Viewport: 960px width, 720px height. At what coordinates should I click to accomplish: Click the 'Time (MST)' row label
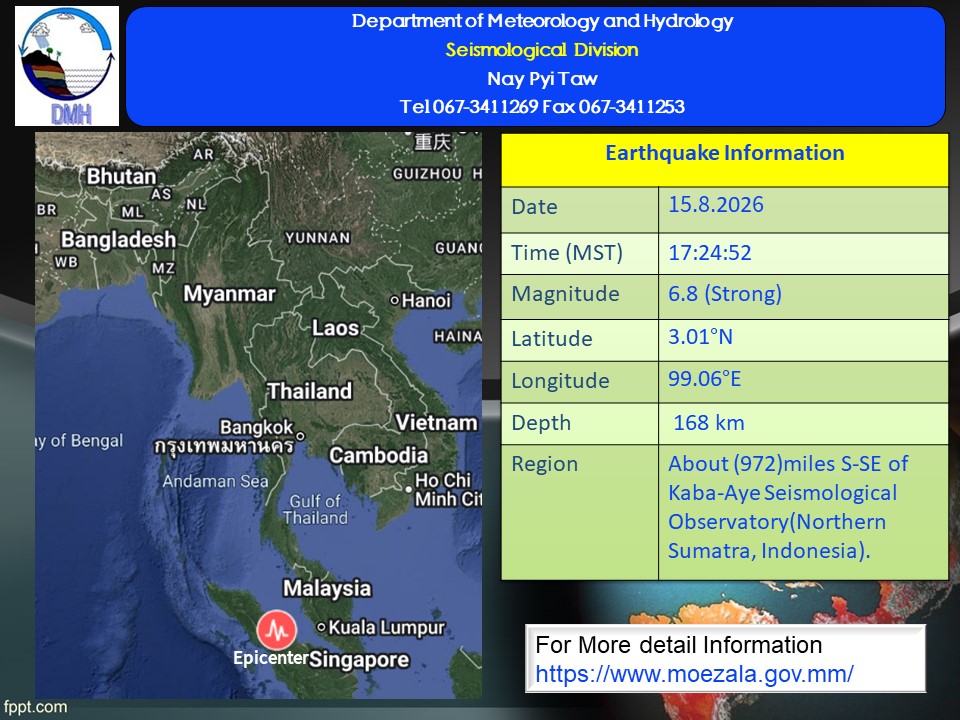567,253
